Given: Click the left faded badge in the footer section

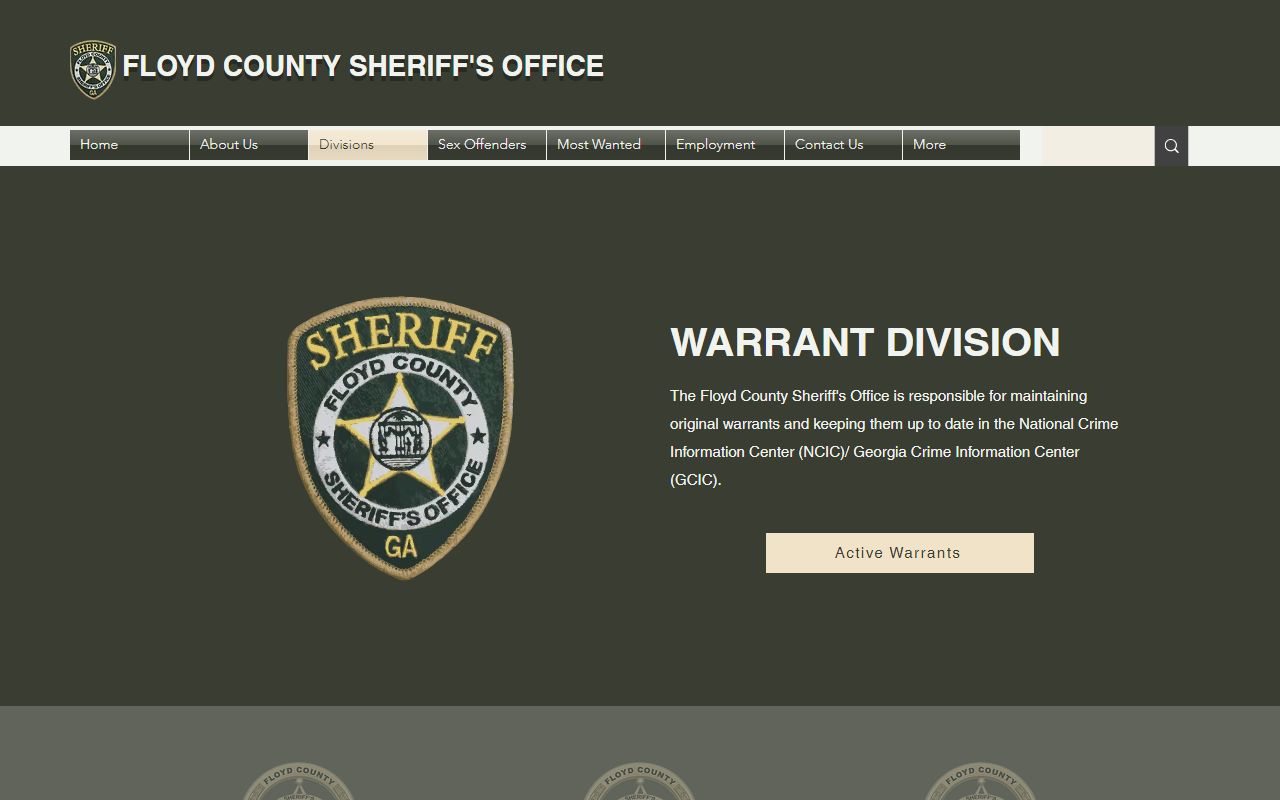Looking at the screenshot, I should click(x=299, y=781).
